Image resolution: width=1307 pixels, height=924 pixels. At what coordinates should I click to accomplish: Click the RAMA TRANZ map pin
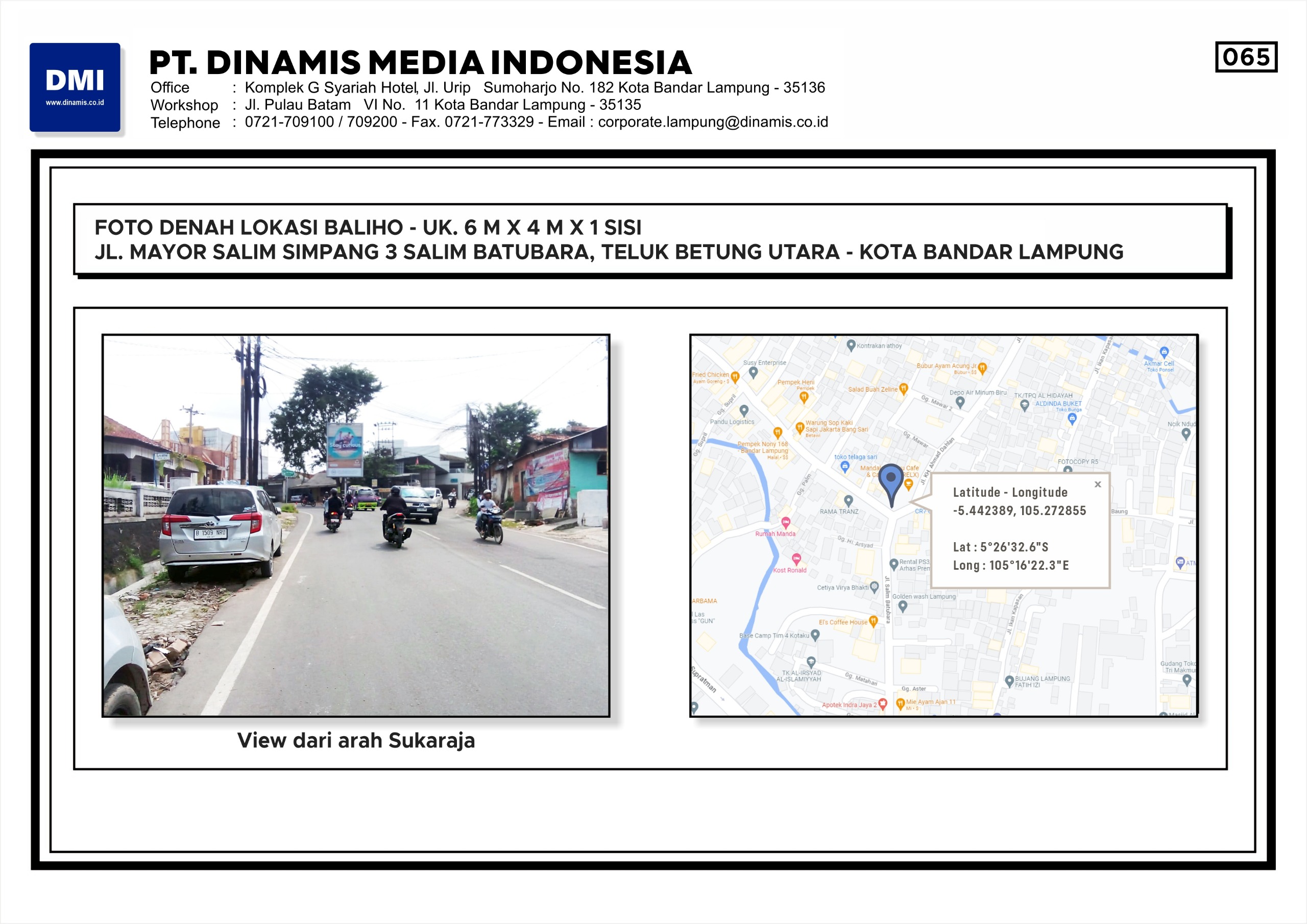pos(849,501)
